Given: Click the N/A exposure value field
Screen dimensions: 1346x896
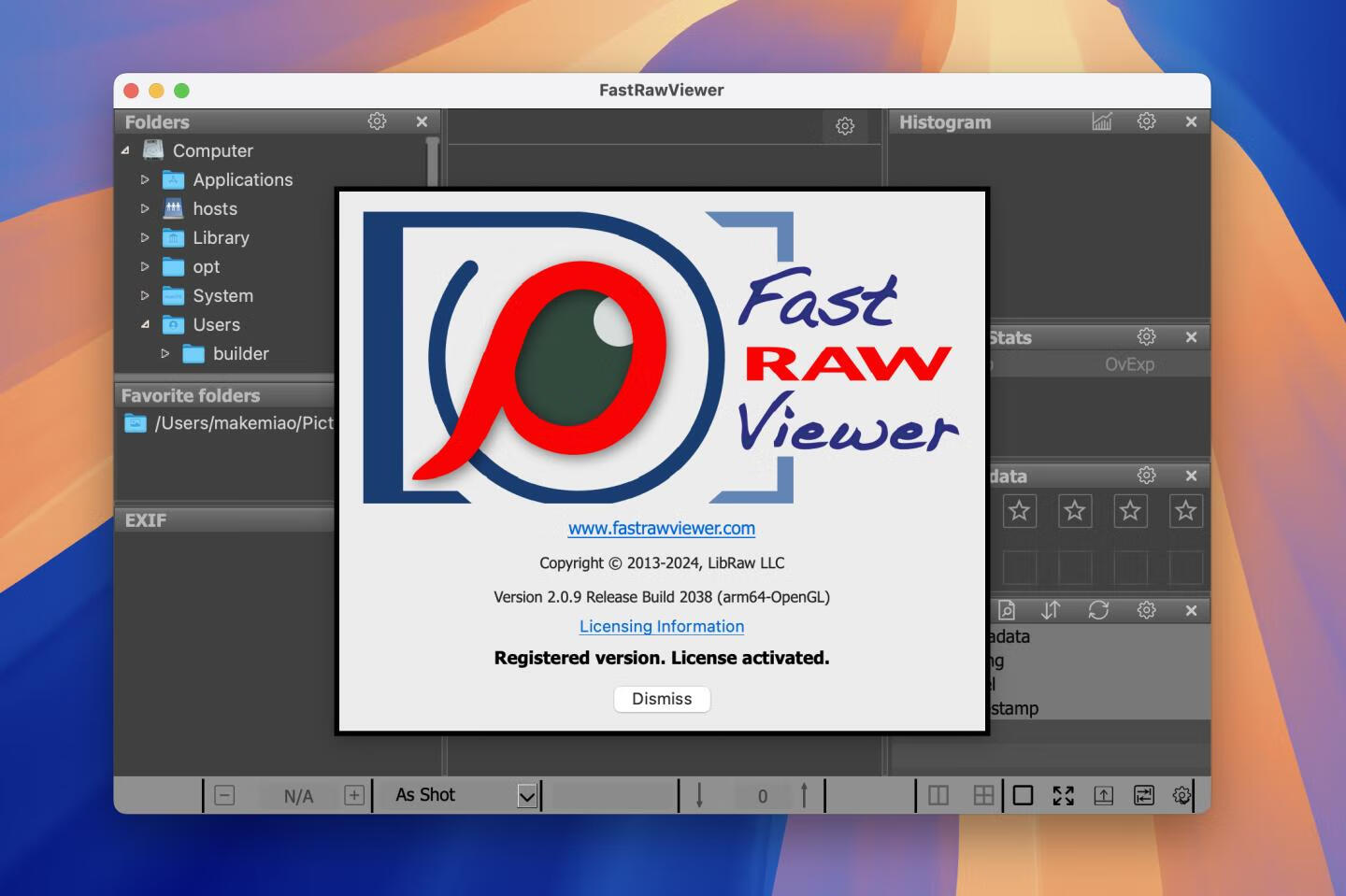Looking at the screenshot, I should pos(298,796).
